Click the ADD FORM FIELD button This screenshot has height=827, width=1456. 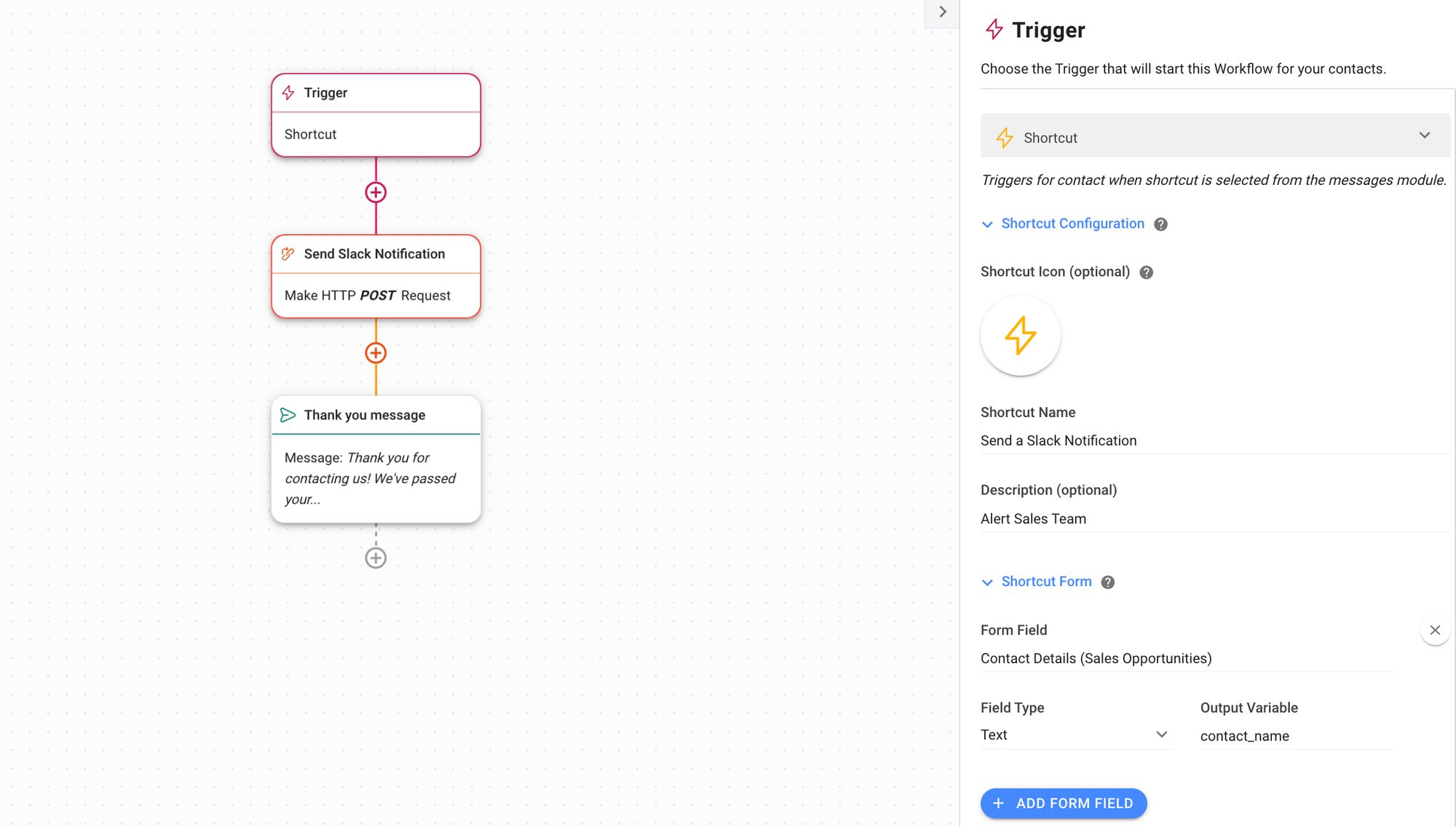(x=1064, y=804)
